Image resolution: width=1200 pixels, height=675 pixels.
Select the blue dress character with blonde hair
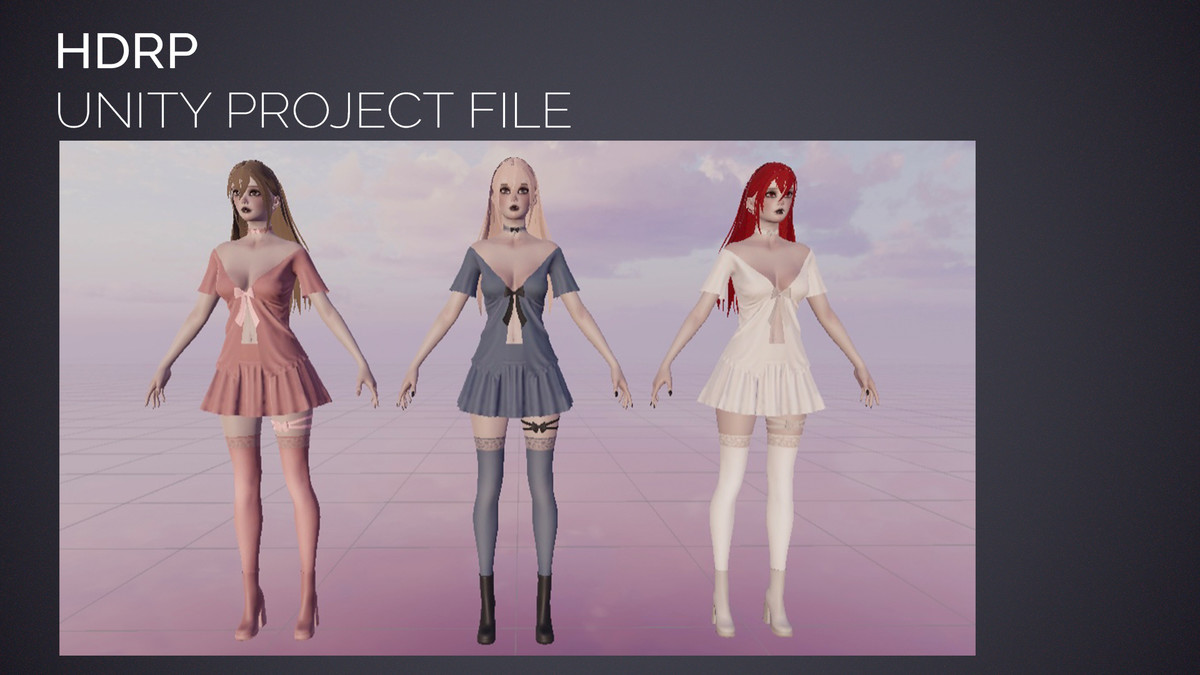pos(515,400)
